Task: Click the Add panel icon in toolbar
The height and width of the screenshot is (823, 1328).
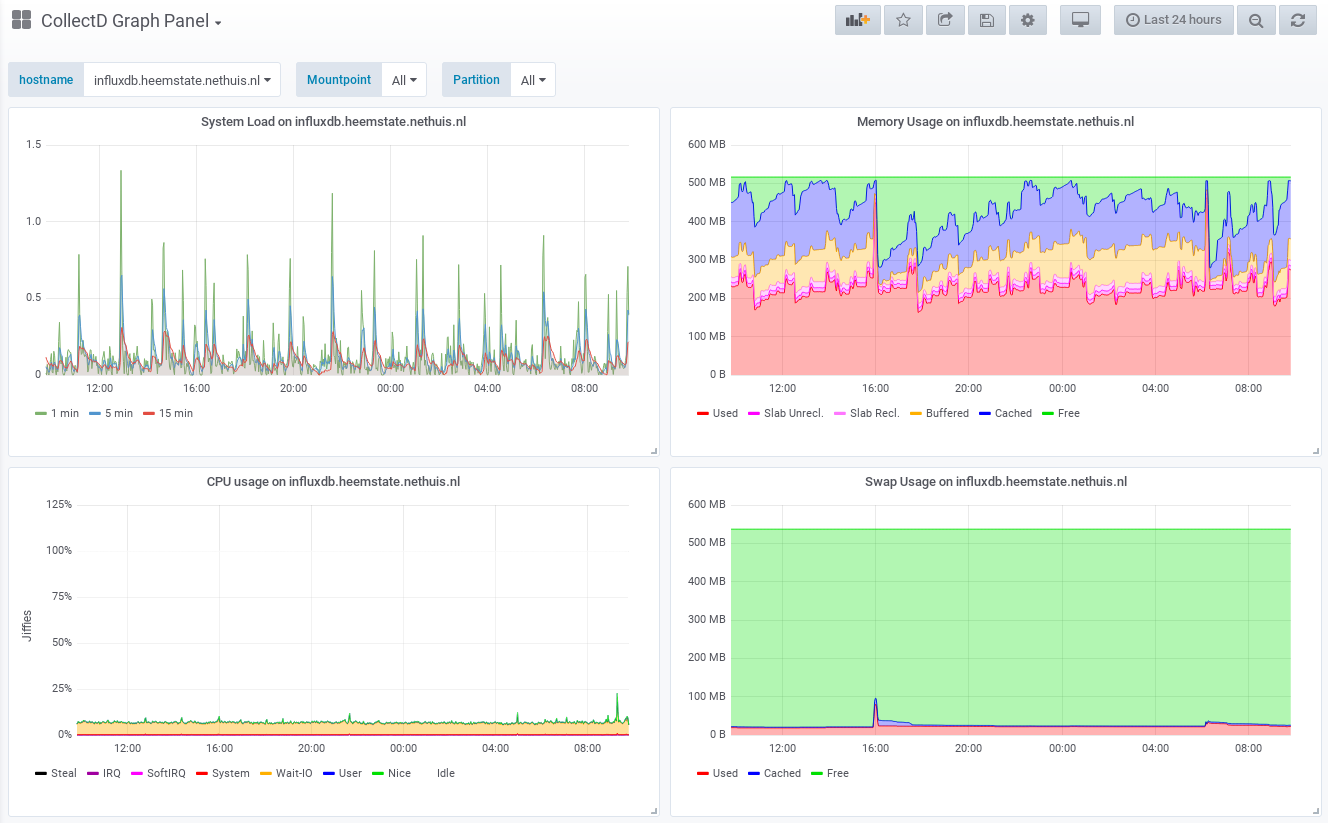Action: [858, 20]
